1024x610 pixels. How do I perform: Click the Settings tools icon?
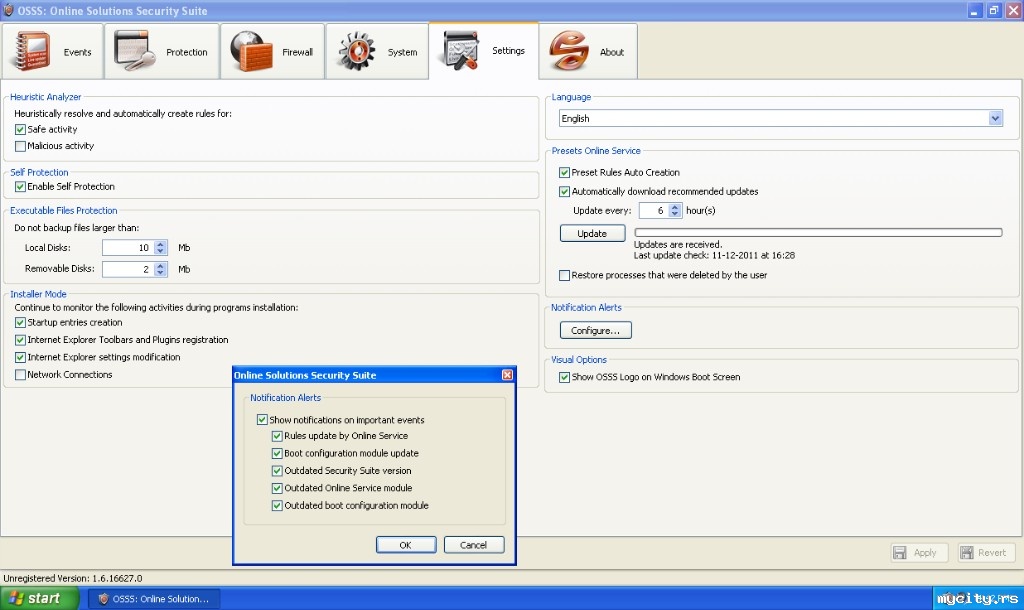point(461,50)
